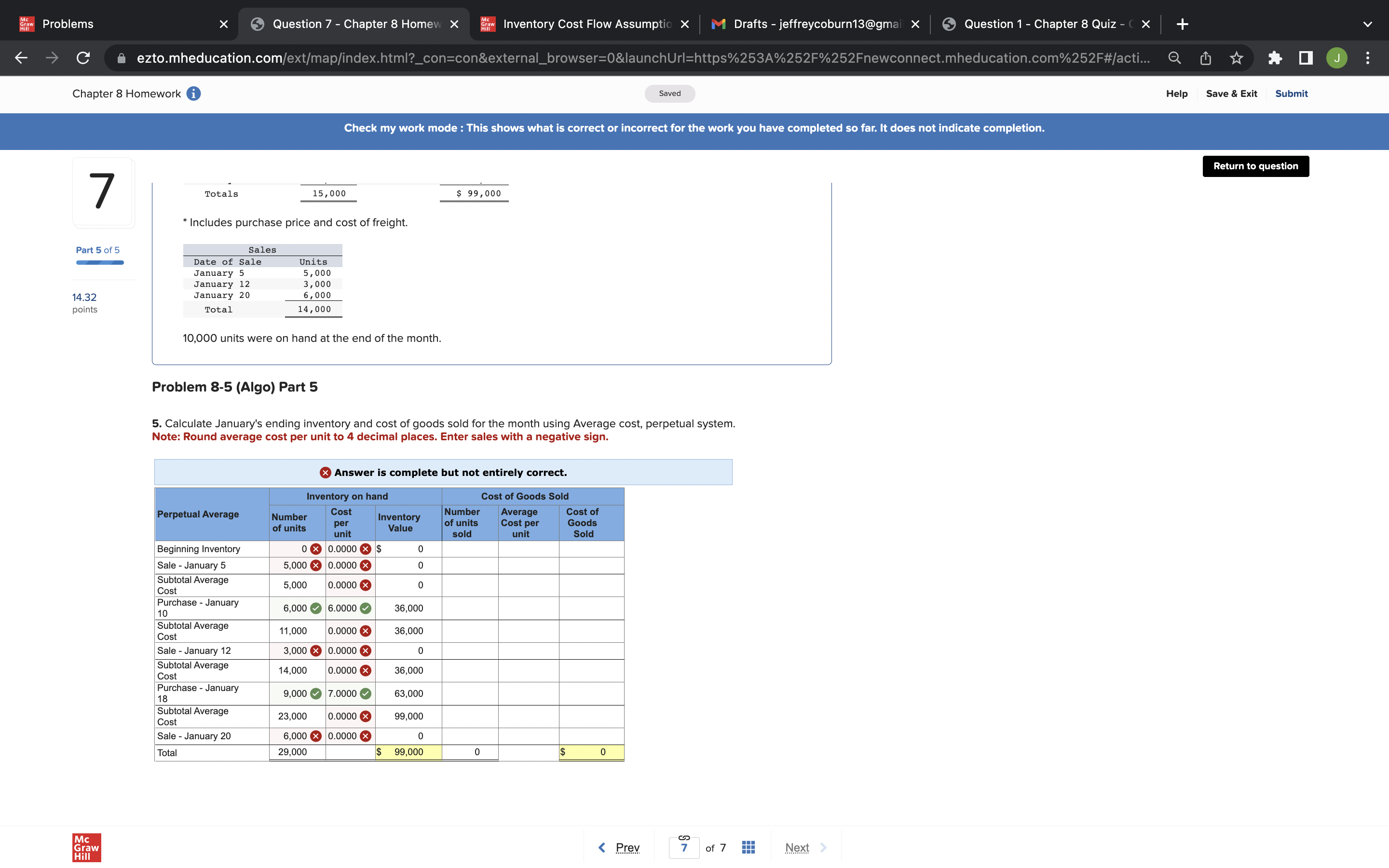Toggle the browser side panel icon
Viewport: 1389px width, 868px height.
[x=1306, y=58]
